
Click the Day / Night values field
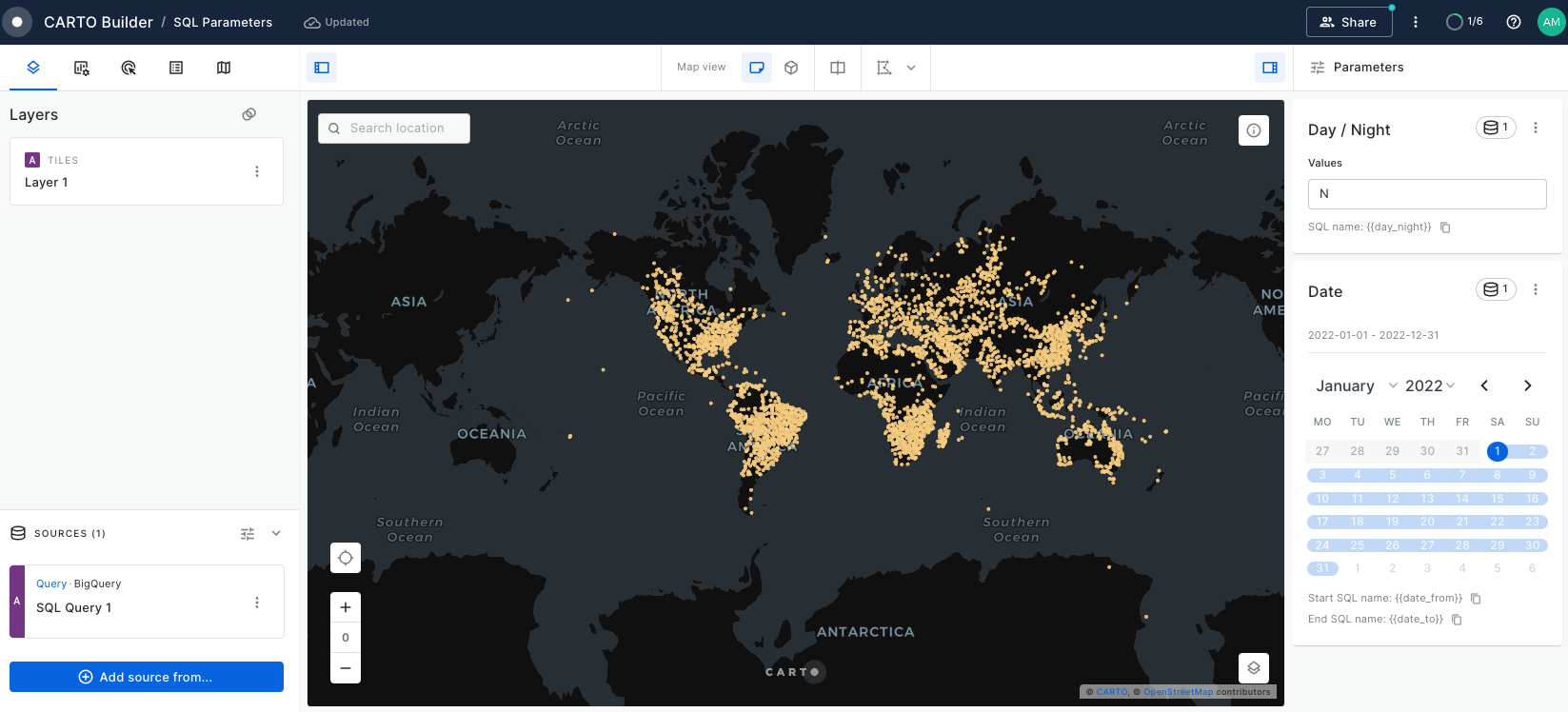coord(1426,194)
